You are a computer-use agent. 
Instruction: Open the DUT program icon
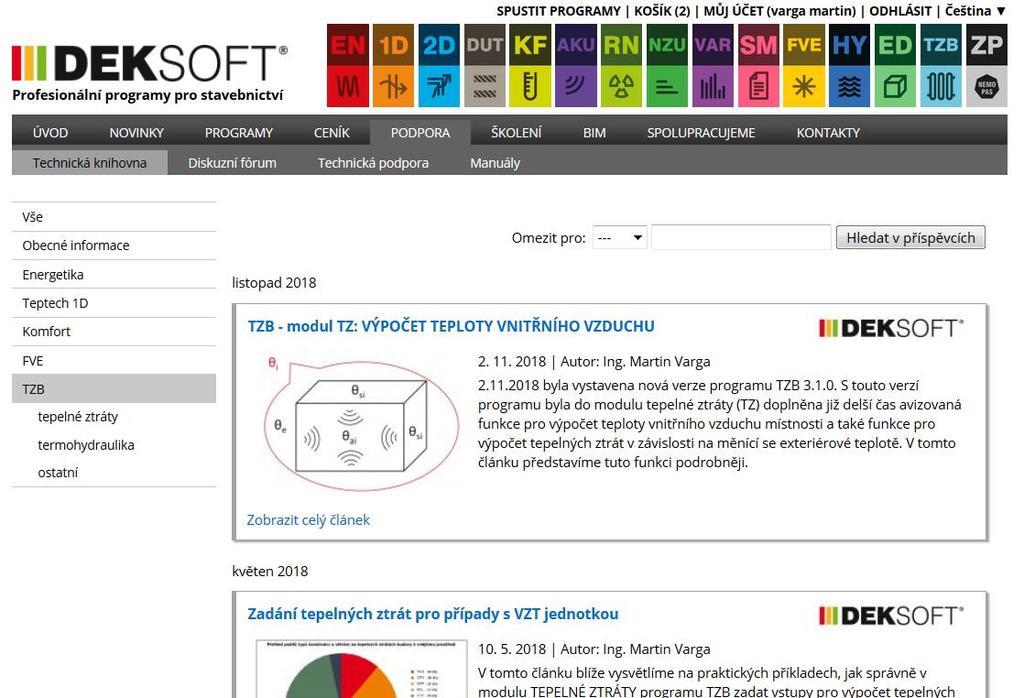[x=485, y=65]
